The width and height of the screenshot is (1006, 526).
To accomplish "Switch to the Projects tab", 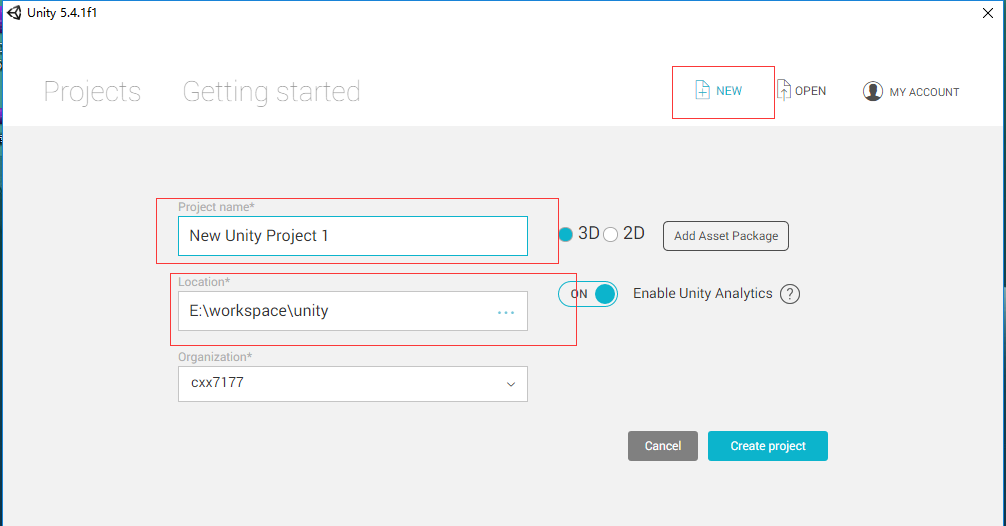I will point(92,92).
